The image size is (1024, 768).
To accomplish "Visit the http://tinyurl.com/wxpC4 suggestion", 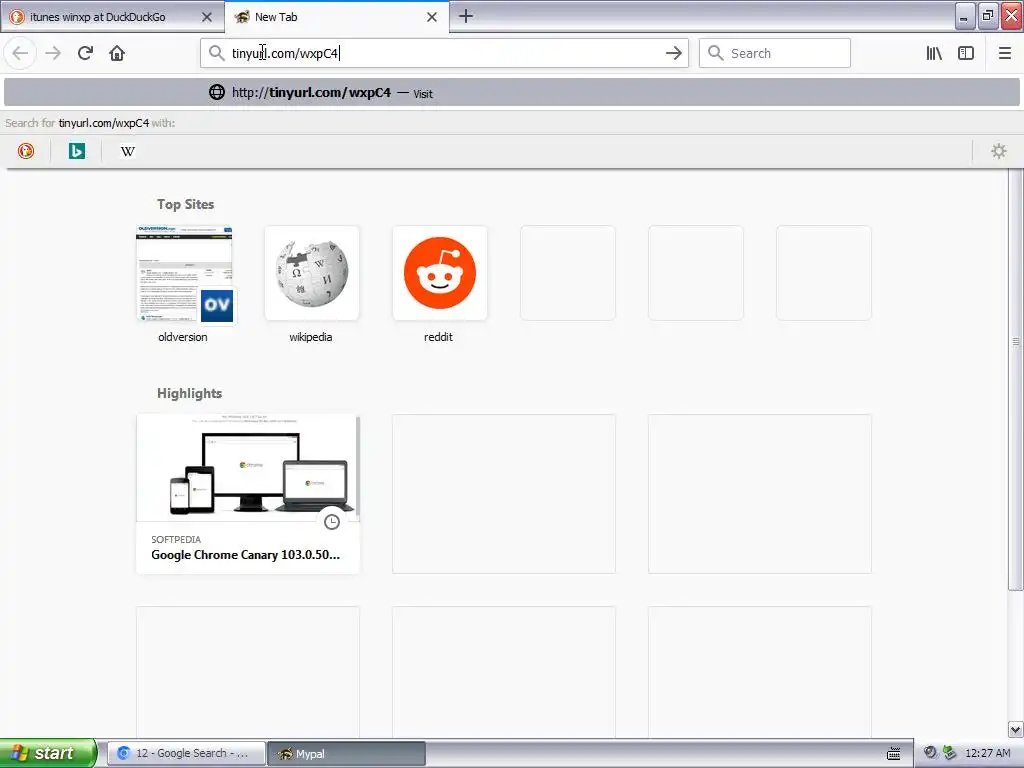I will [511, 93].
